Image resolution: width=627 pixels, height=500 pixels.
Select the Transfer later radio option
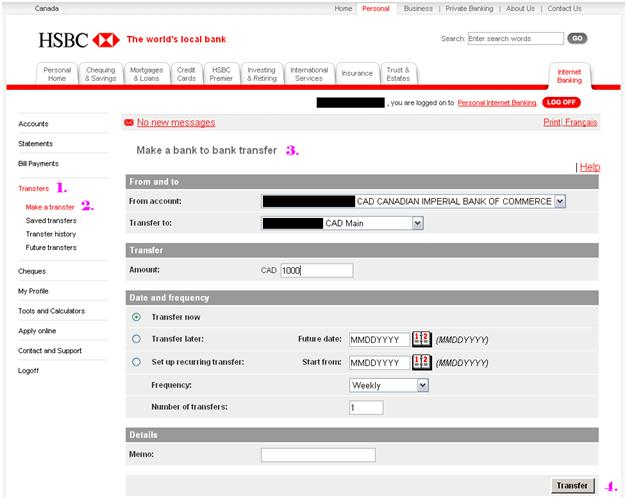point(136,339)
